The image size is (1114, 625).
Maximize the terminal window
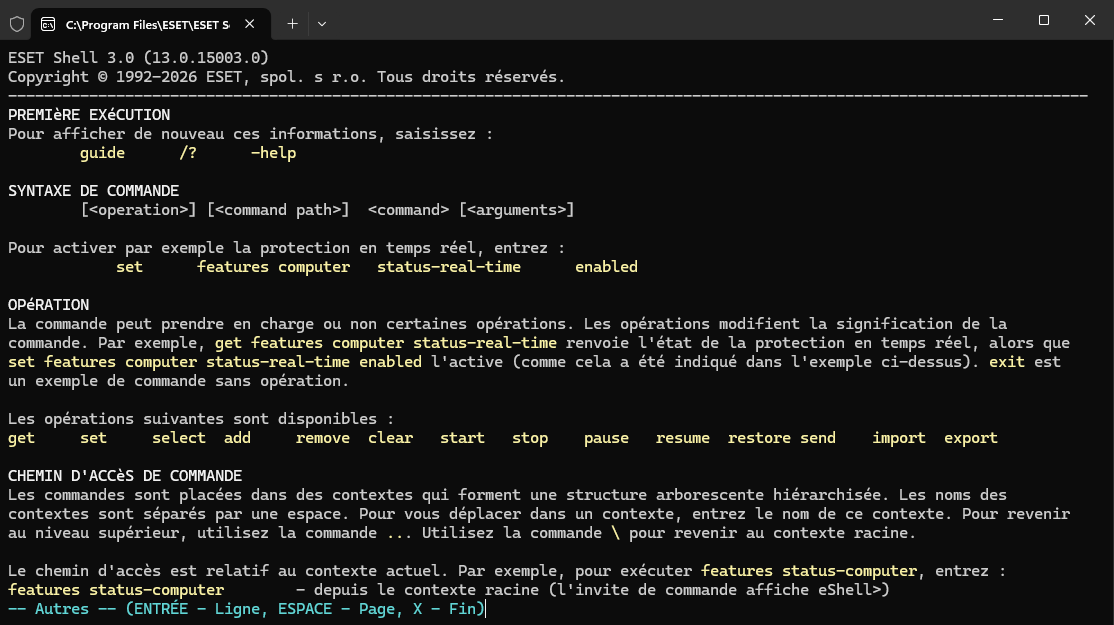(x=1044, y=20)
